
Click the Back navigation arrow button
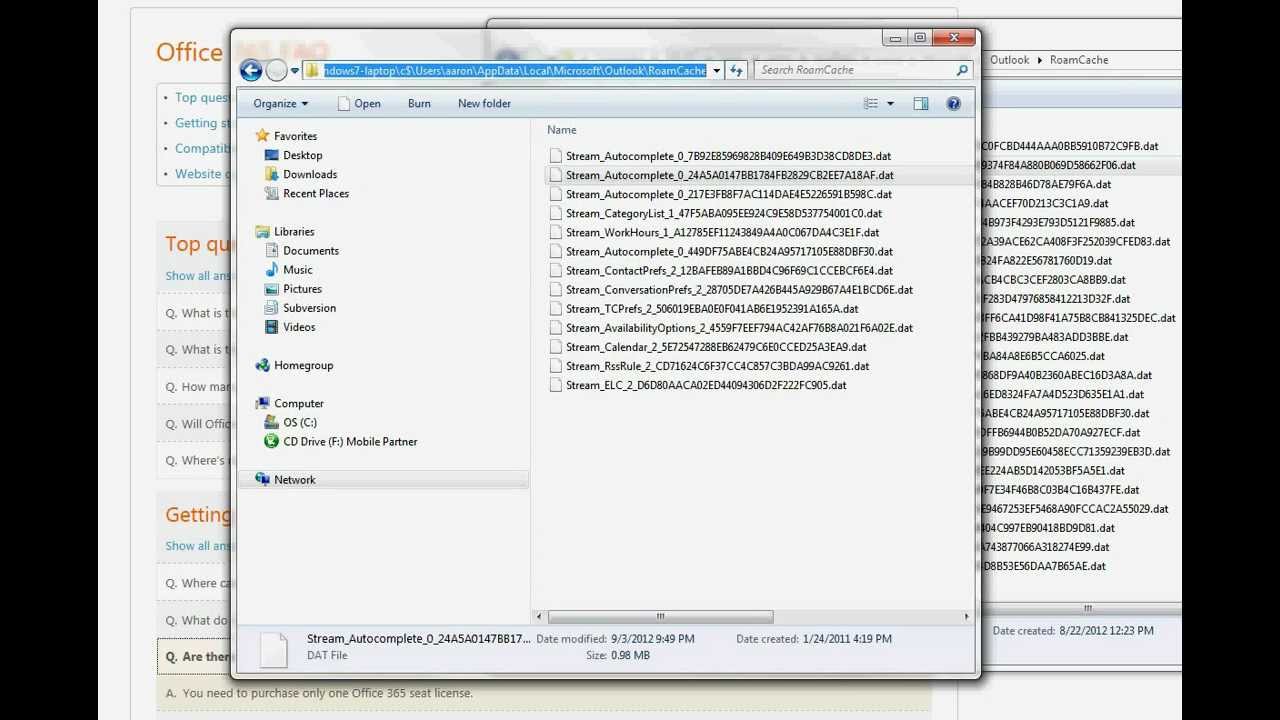tap(251, 70)
